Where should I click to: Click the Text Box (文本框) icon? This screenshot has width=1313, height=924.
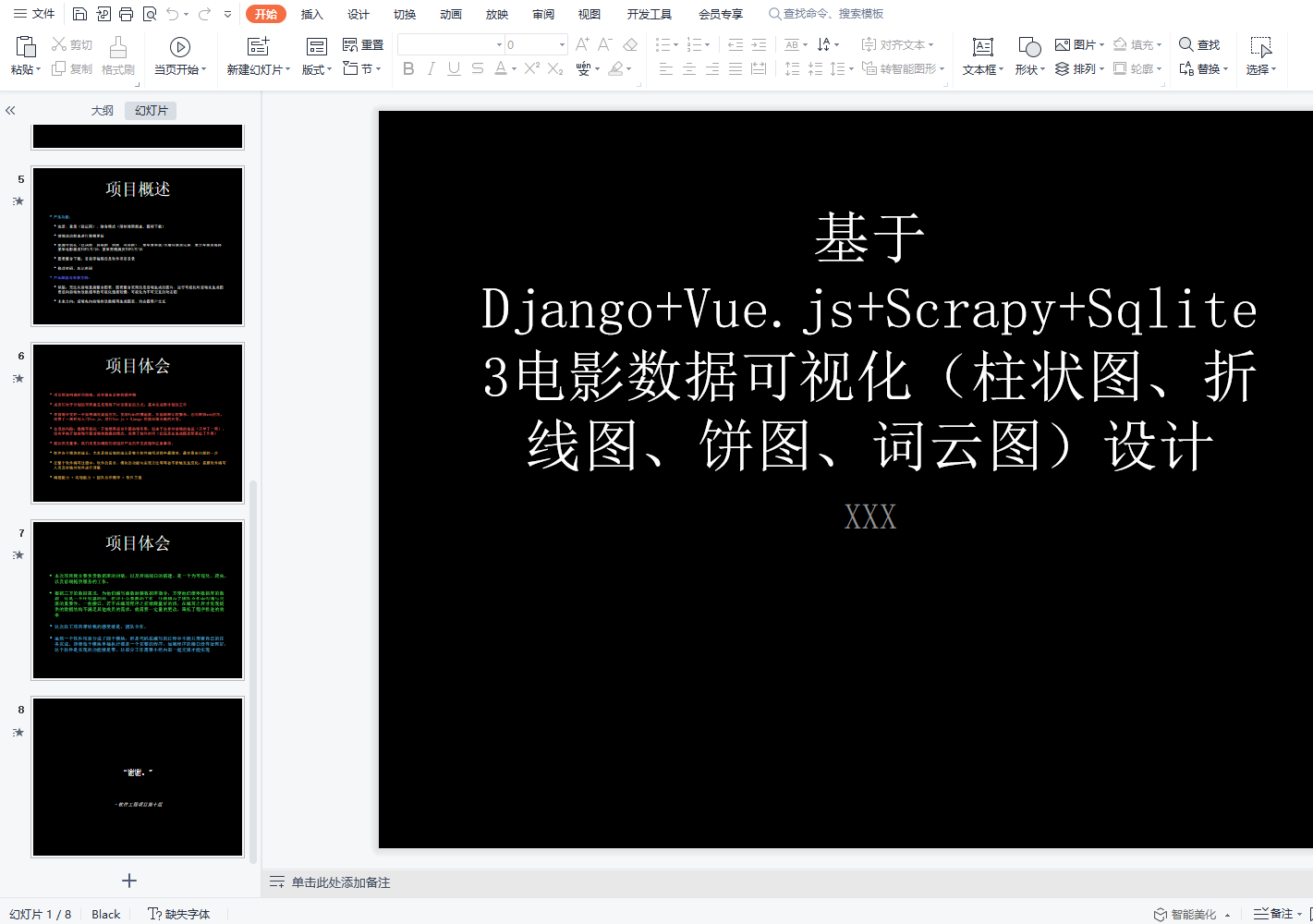tap(983, 46)
